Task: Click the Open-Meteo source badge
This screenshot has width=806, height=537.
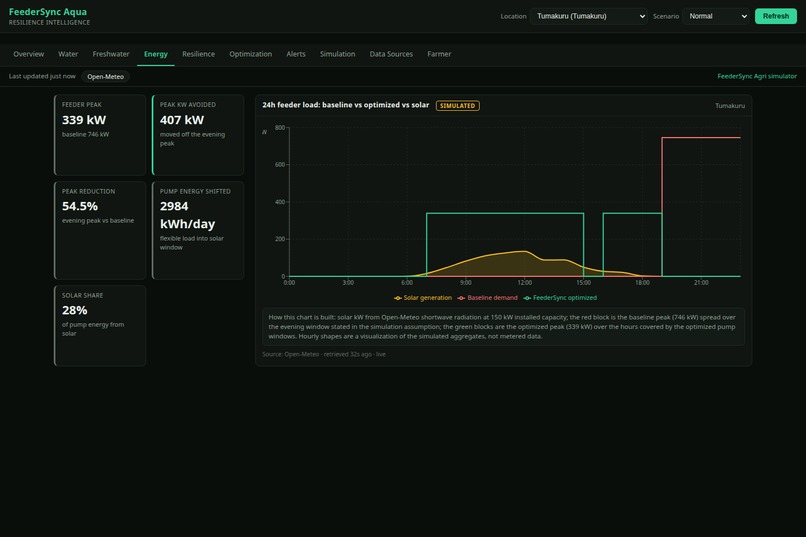Action: [x=105, y=77]
